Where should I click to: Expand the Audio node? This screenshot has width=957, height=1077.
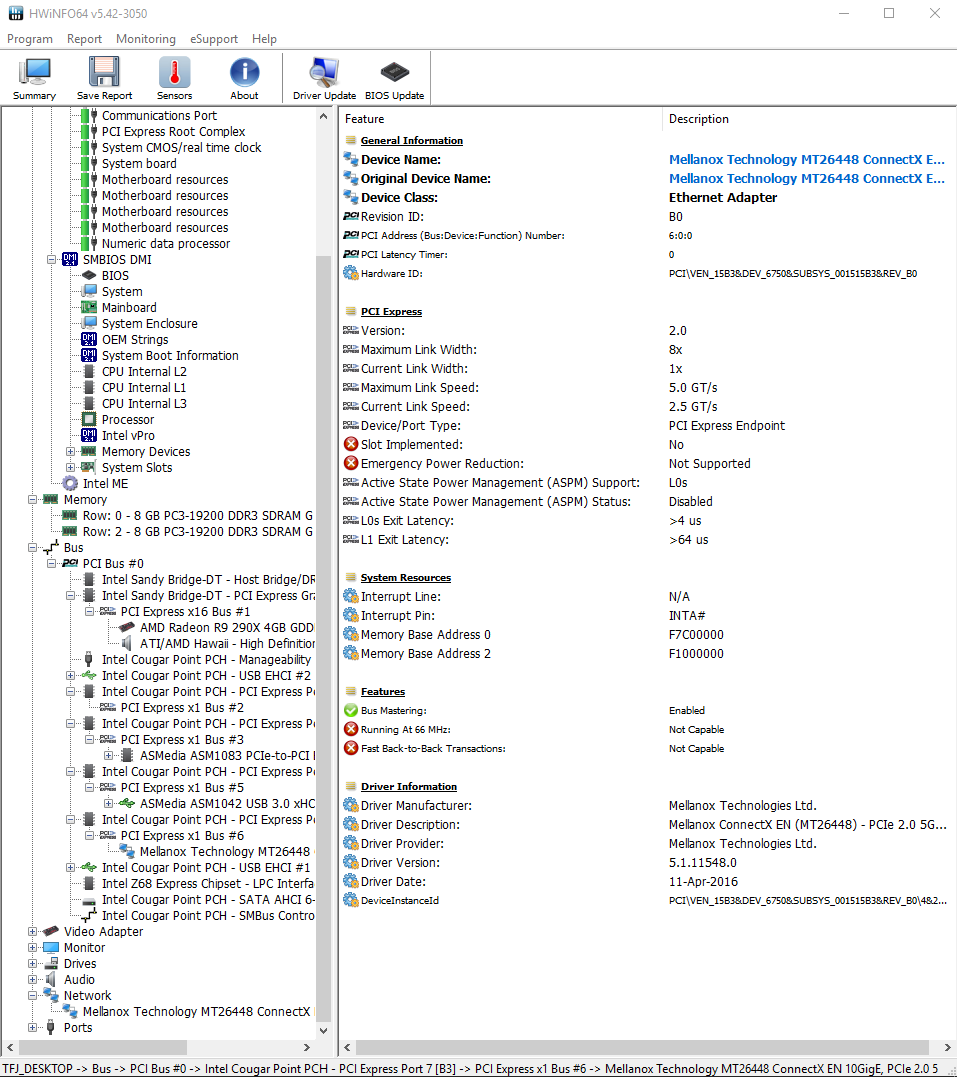pyautogui.click(x=32, y=980)
